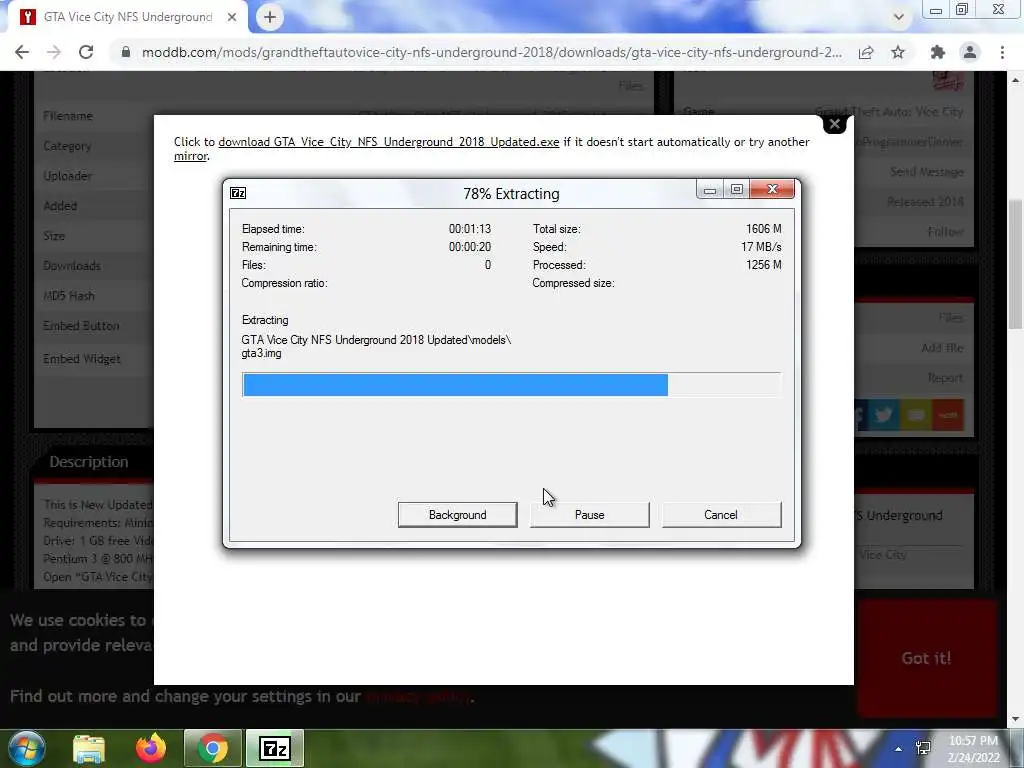Open the Windows Start menu
This screenshot has height=768, width=1024.
click(x=27, y=748)
